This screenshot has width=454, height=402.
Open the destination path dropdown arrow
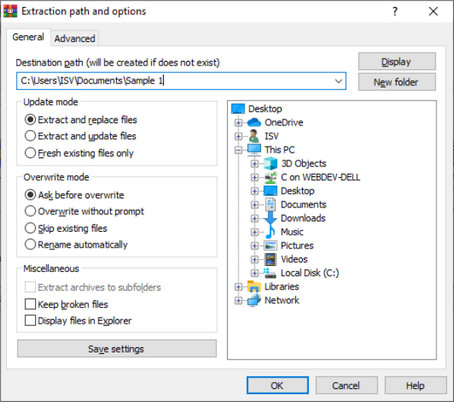(x=339, y=81)
